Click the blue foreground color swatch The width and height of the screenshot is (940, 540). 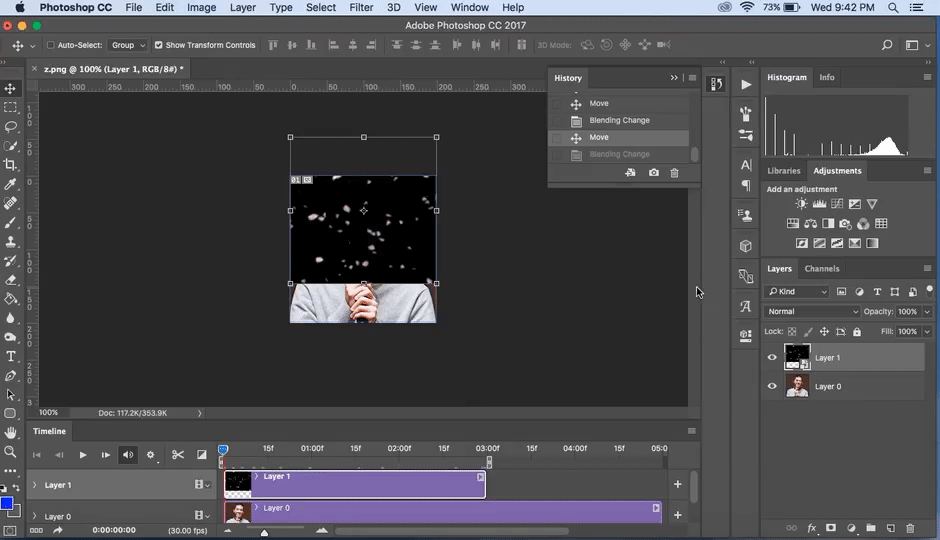coord(6,503)
